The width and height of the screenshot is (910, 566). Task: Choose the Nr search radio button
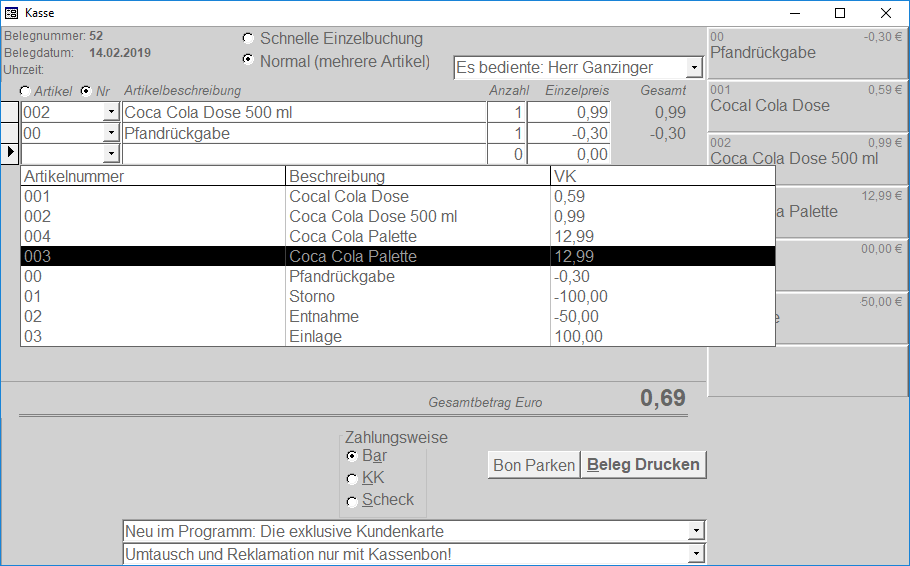point(86,91)
